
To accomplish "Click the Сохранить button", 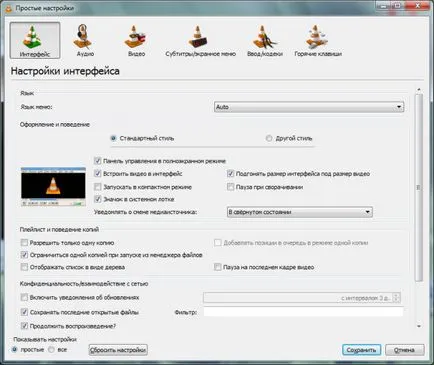I will tap(361, 350).
